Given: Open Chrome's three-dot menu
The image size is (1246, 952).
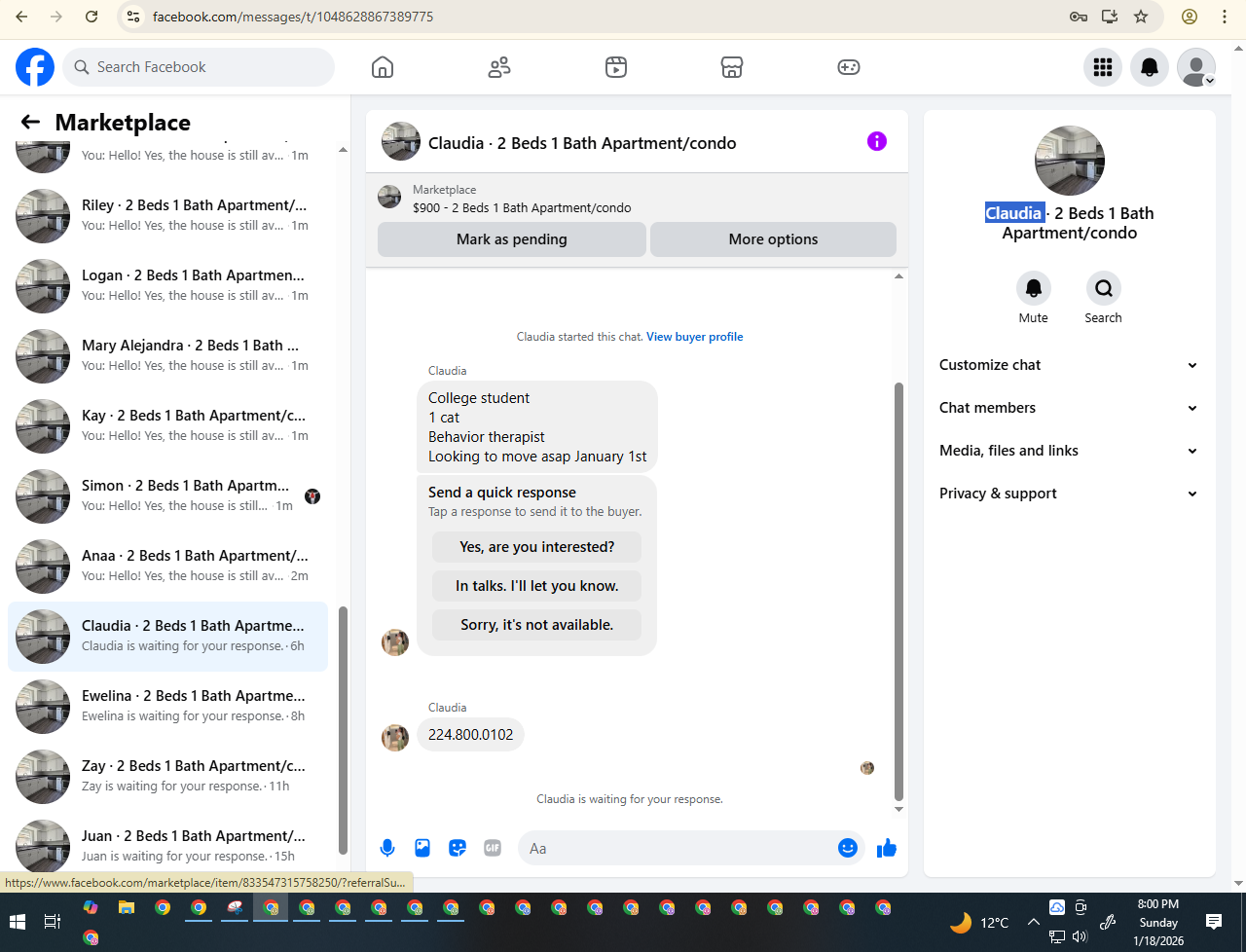Looking at the screenshot, I should 1225,17.
